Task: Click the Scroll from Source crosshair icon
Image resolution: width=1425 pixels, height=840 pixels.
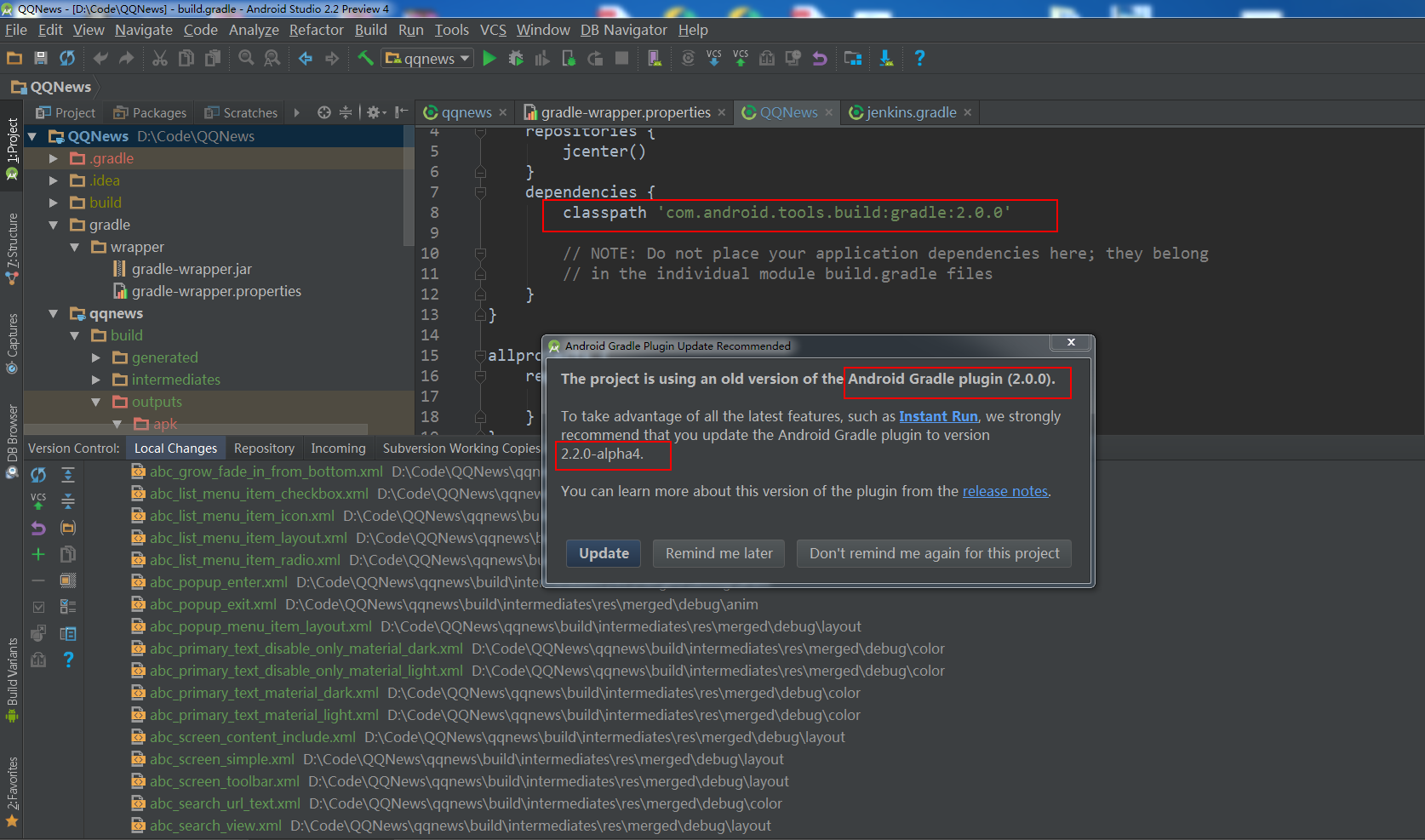Action: (324, 112)
